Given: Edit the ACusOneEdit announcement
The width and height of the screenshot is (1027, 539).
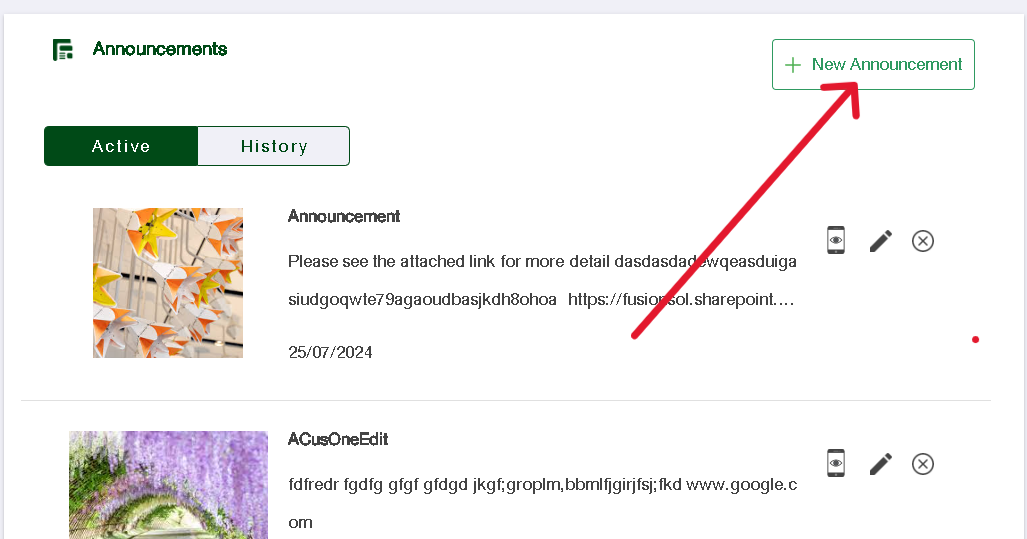Looking at the screenshot, I should pyautogui.click(x=880, y=464).
